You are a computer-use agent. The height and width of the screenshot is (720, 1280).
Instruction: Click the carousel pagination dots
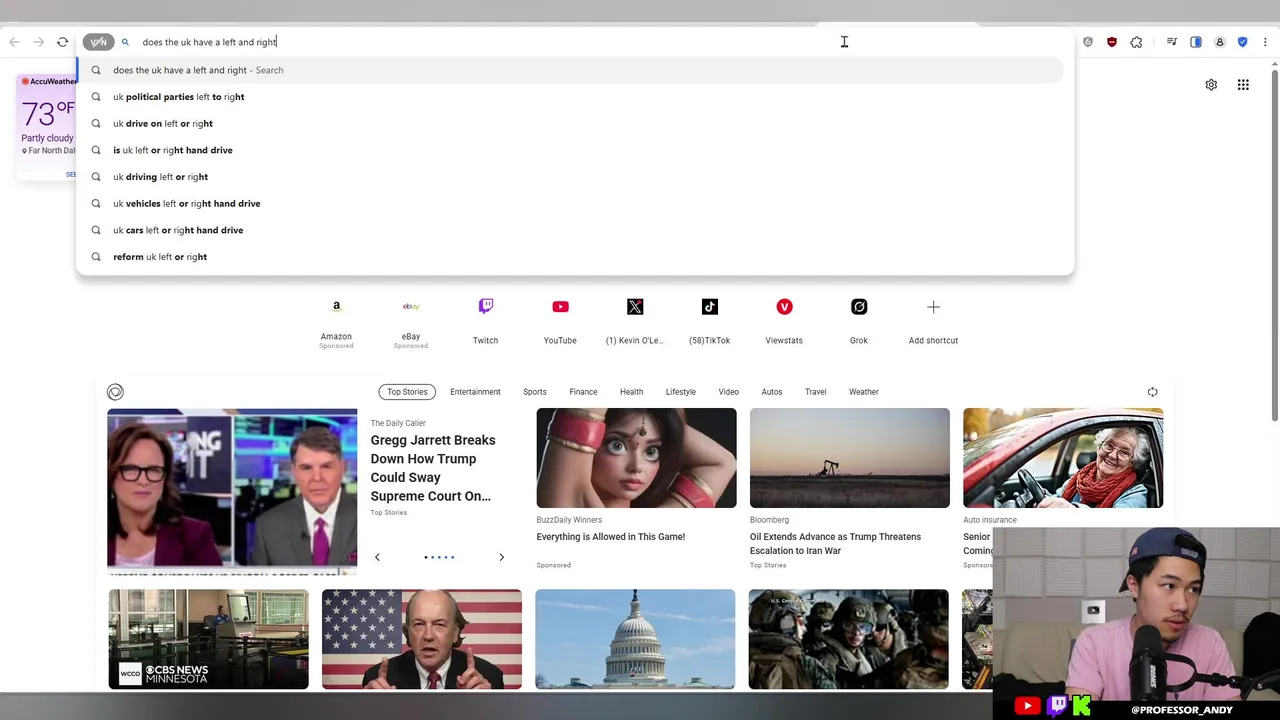point(439,557)
